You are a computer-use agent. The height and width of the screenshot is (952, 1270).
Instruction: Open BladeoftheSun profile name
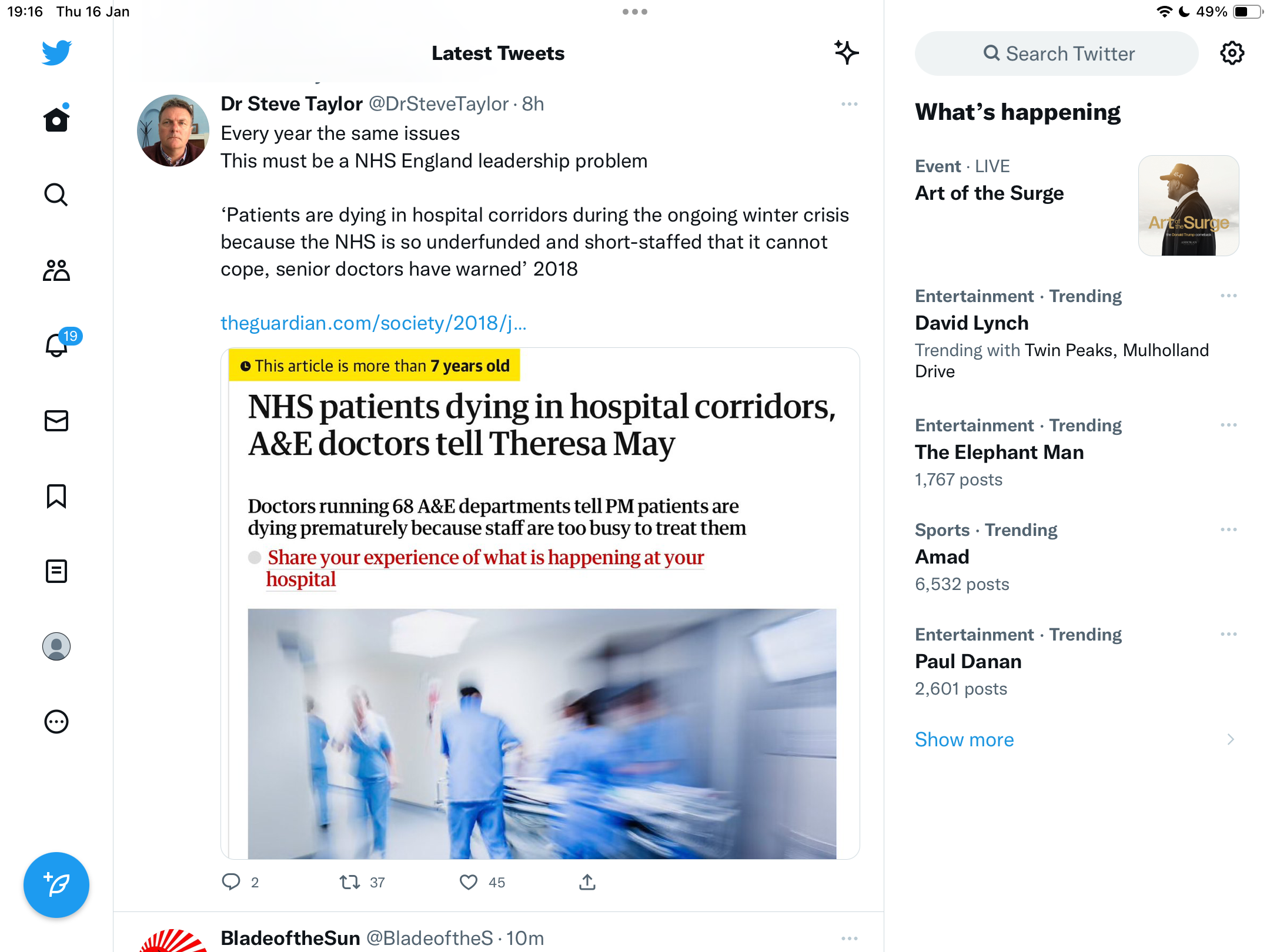[x=290, y=938]
